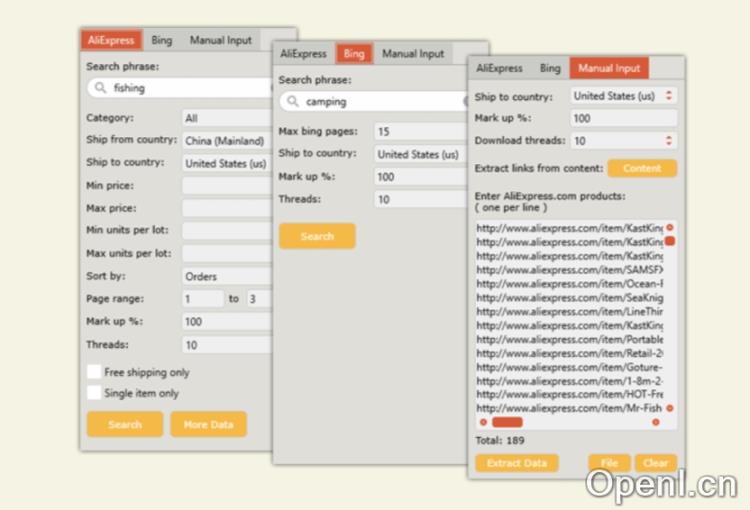
Task: Click the Extract Data button
Action: coord(516,463)
